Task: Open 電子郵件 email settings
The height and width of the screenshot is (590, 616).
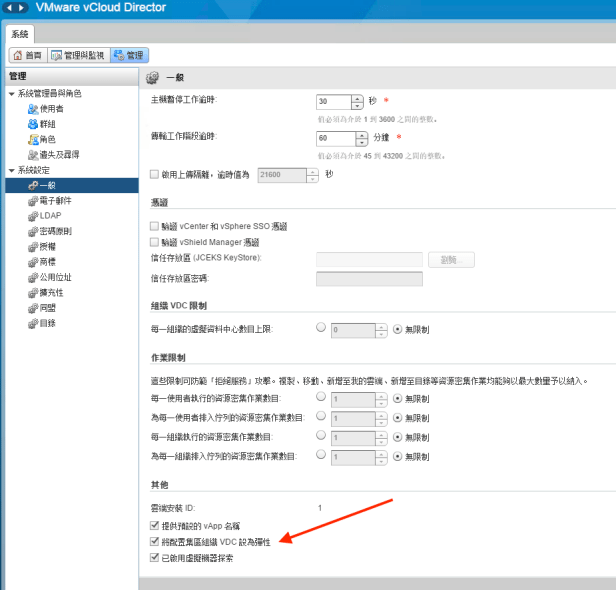Action: (55, 200)
